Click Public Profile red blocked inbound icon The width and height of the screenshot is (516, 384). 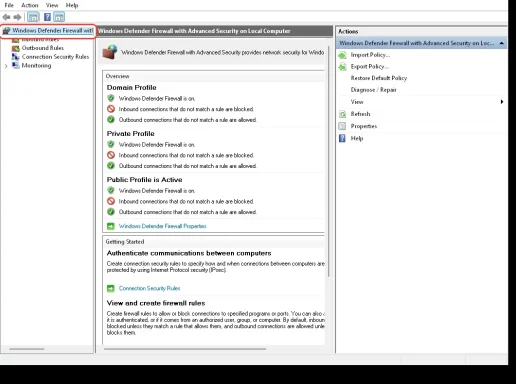click(111, 201)
